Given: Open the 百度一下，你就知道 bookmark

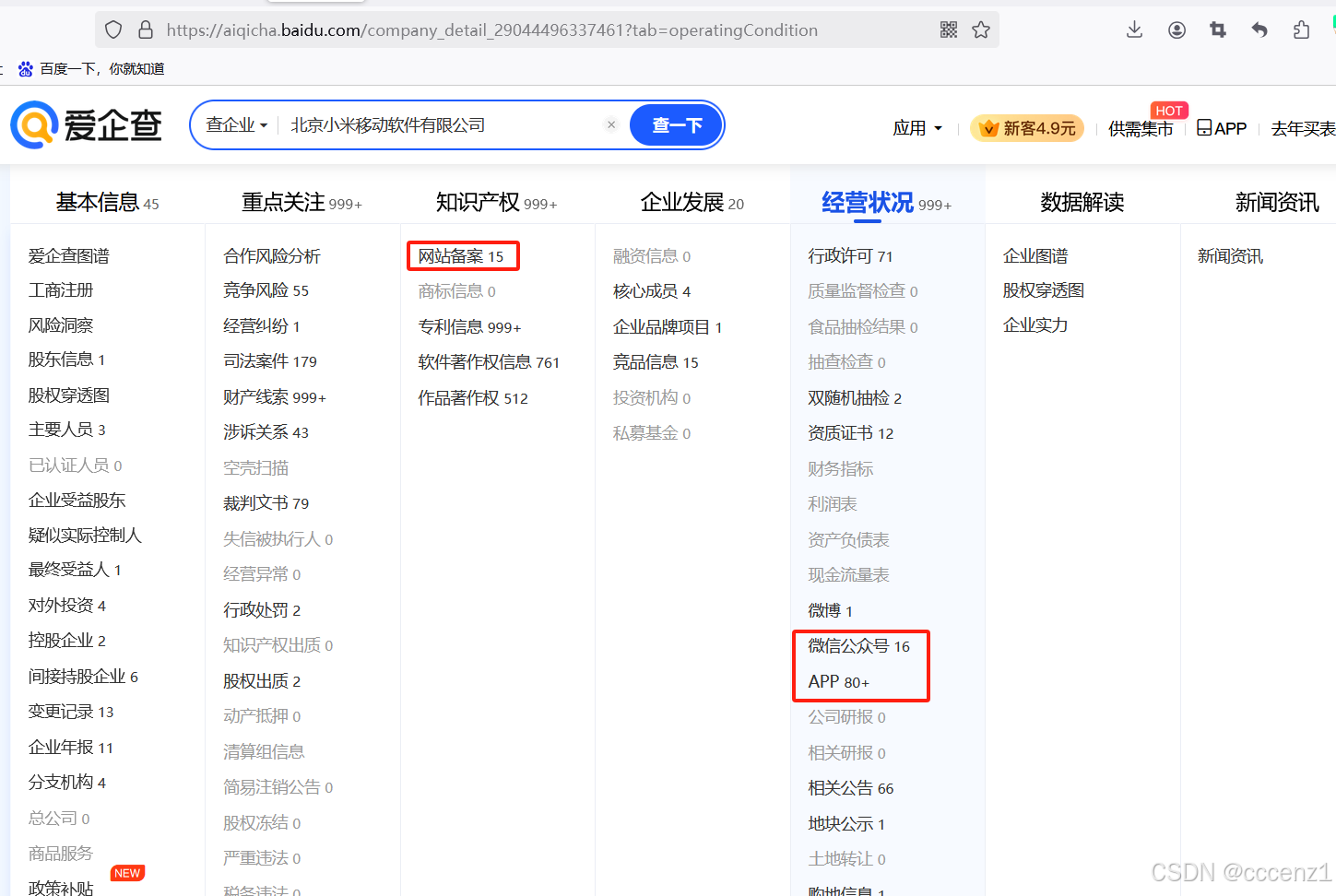Looking at the screenshot, I should coord(102,69).
